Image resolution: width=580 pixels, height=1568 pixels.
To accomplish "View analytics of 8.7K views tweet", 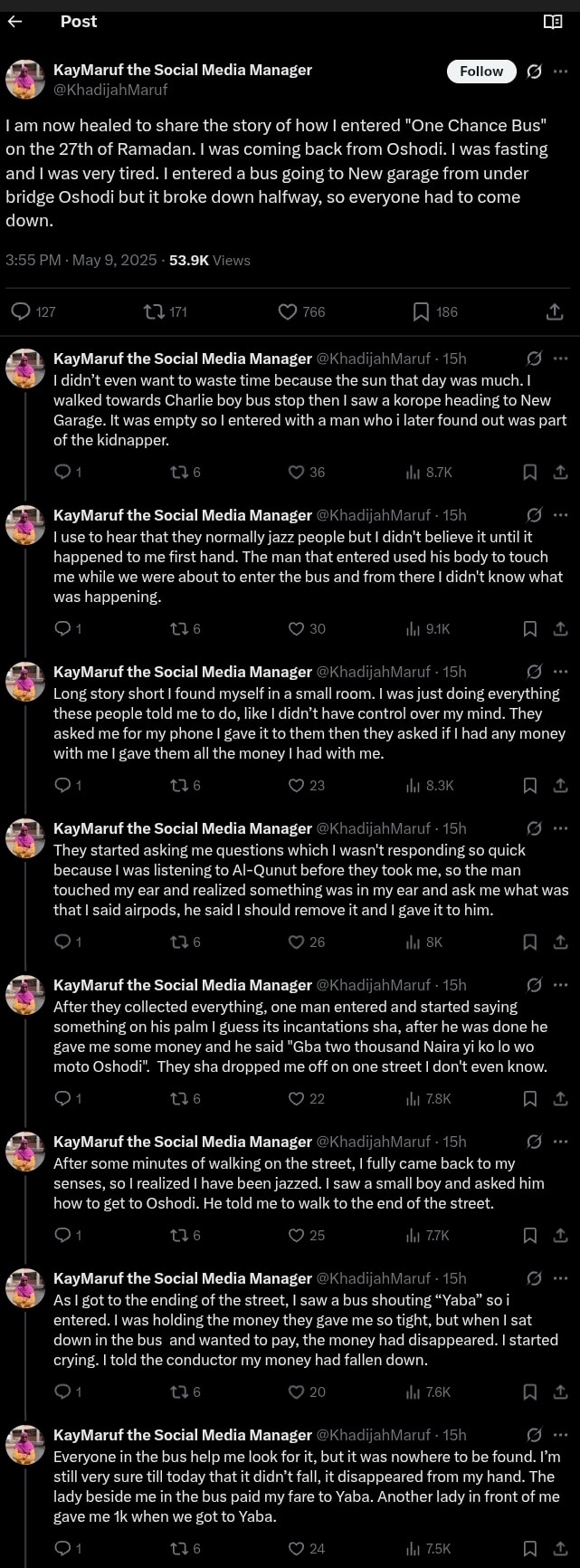I will [x=414, y=472].
